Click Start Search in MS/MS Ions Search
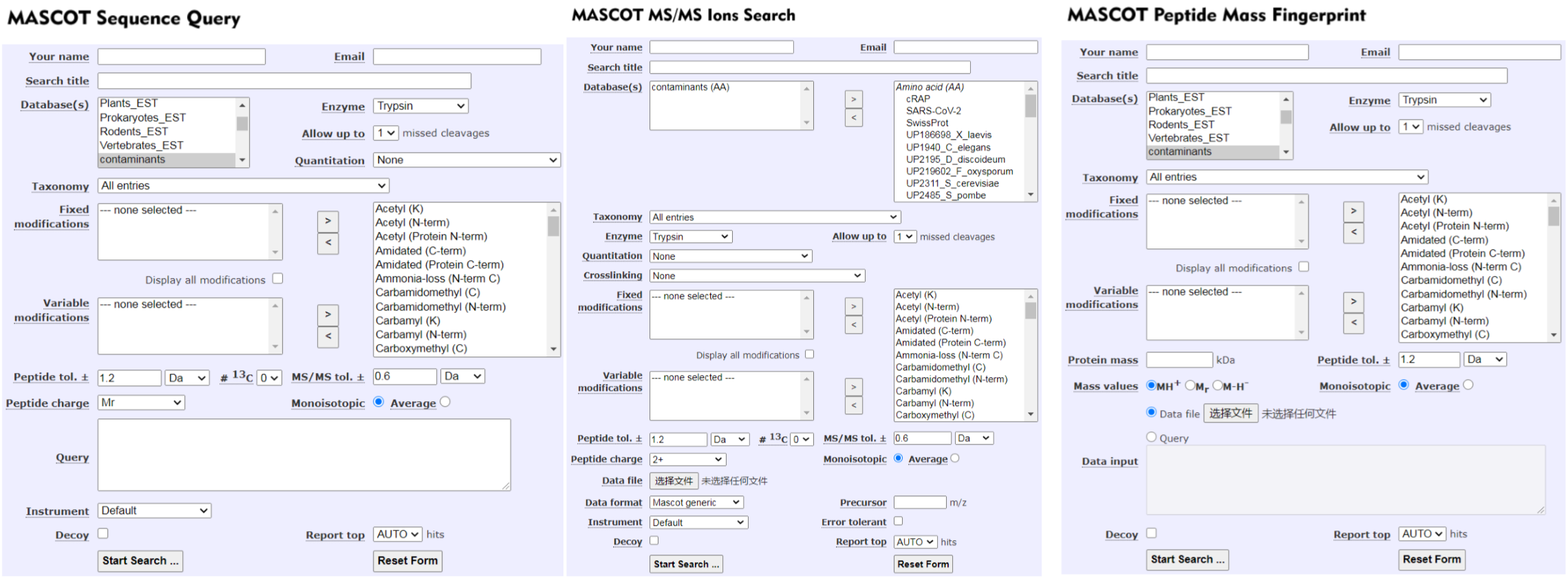The width and height of the screenshot is (1568, 578). pyautogui.click(x=686, y=564)
